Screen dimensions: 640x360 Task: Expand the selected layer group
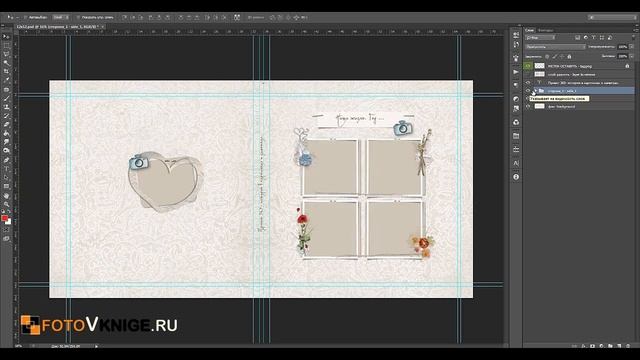click(x=535, y=91)
